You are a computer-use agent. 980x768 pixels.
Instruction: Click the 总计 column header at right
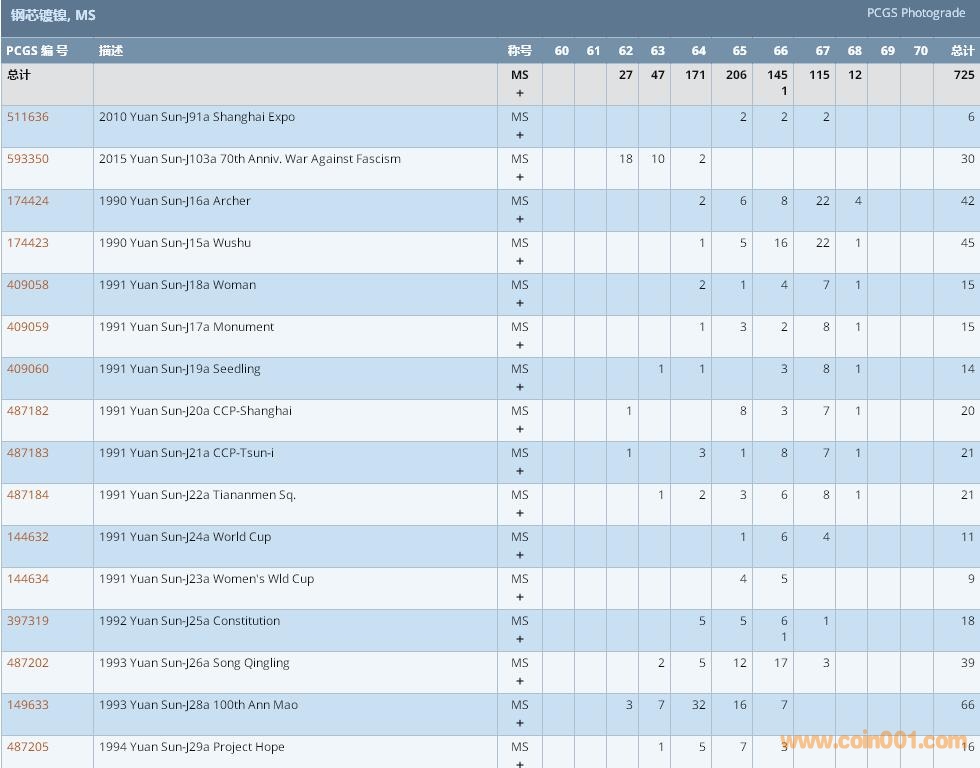[962, 51]
